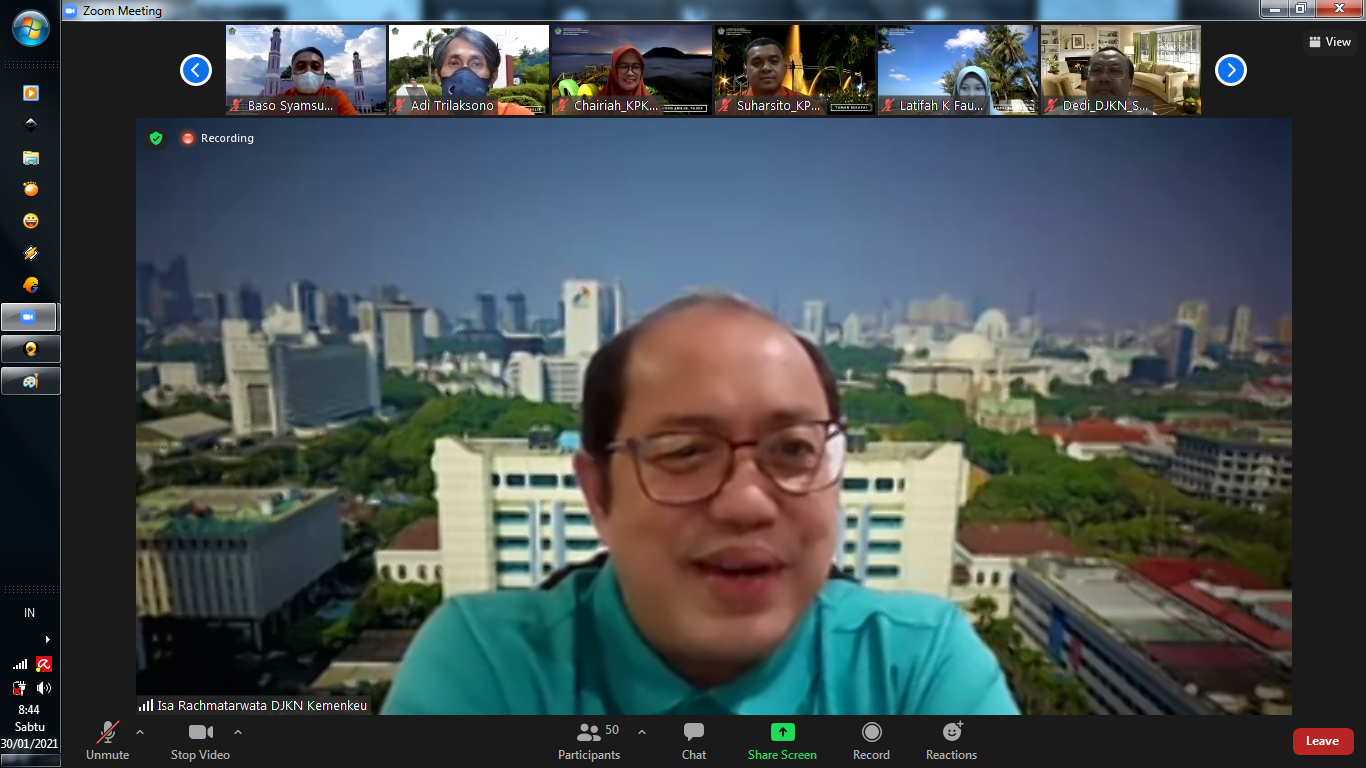The image size is (1366, 768).
Task: Open the Reactions menu
Action: 951,741
